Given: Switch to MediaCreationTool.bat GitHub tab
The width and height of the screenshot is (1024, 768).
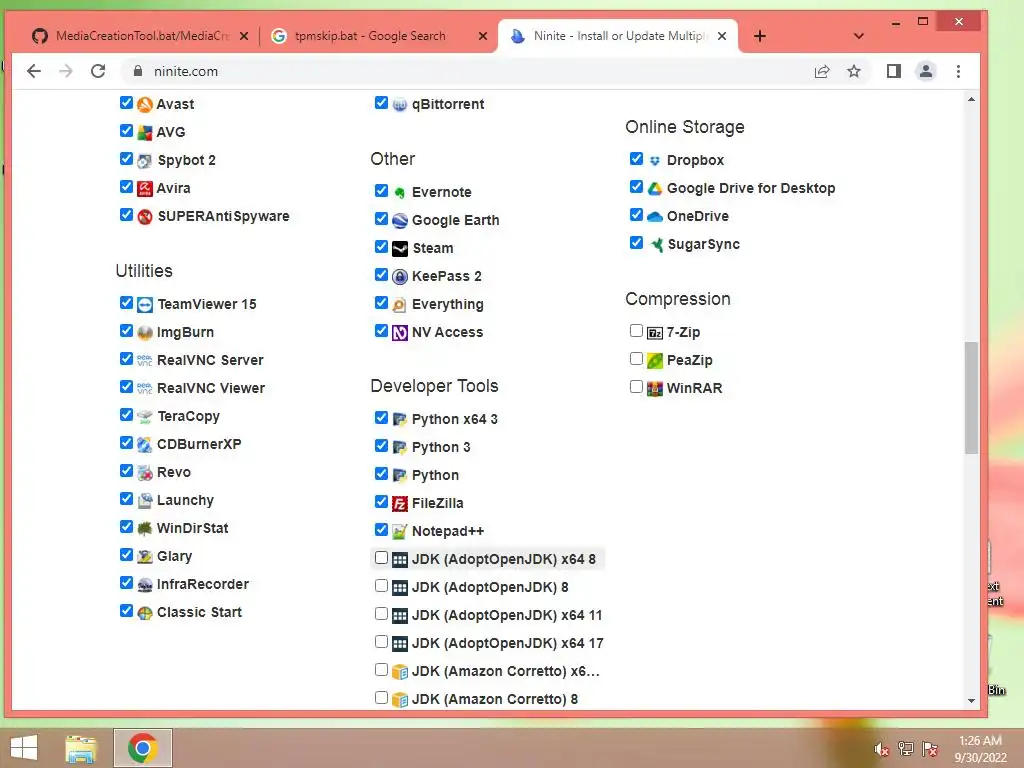Looking at the screenshot, I should pos(142,36).
